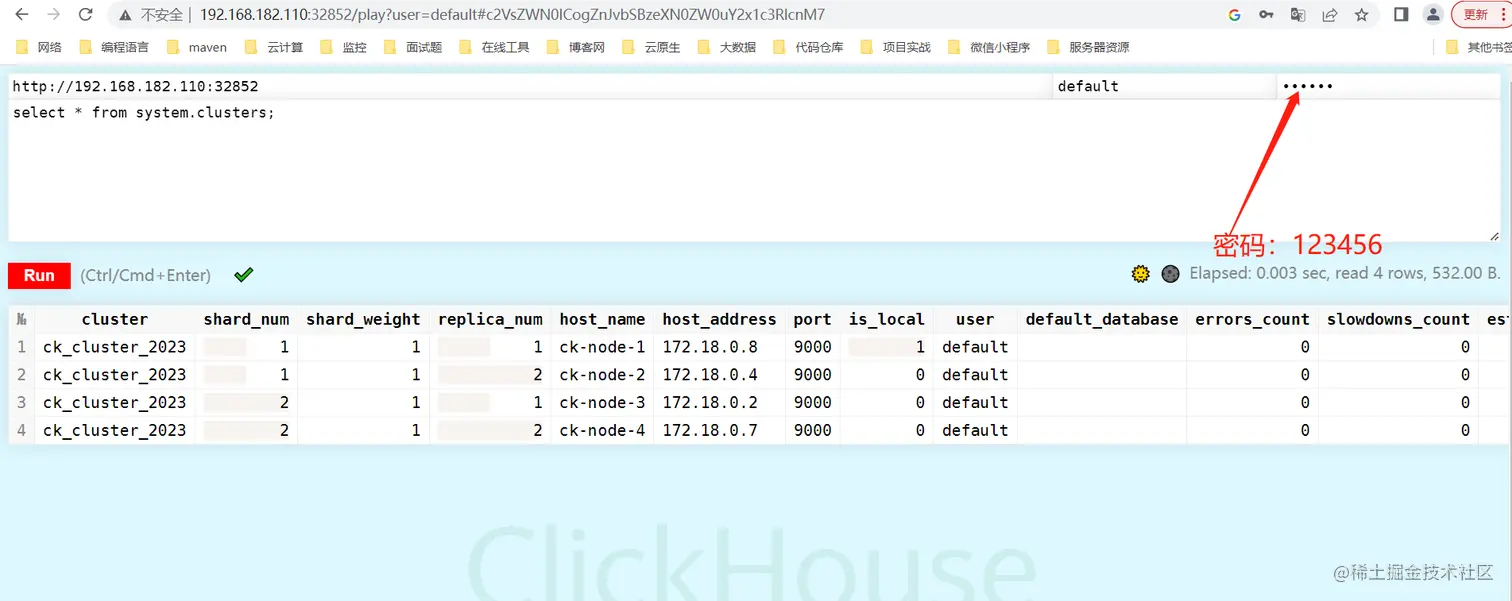
Task: Click the replica_num column header
Action: (490, 320)
